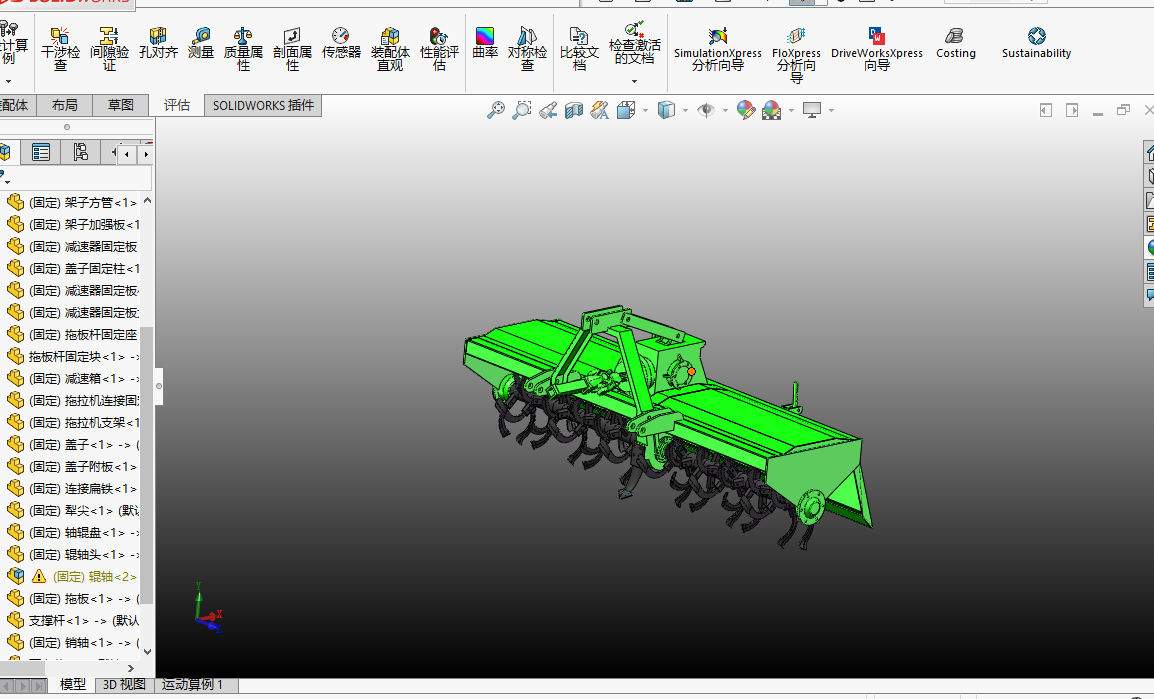Select the 孔对齐 hole alignment tool

158,43
